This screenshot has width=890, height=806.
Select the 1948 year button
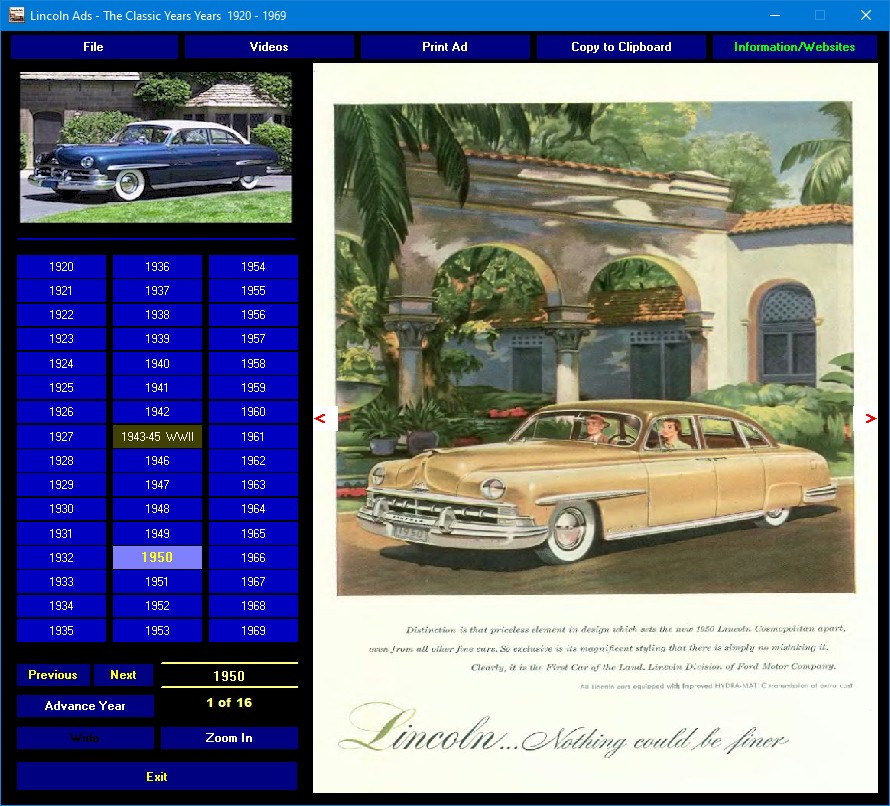[x=157, y=509]
